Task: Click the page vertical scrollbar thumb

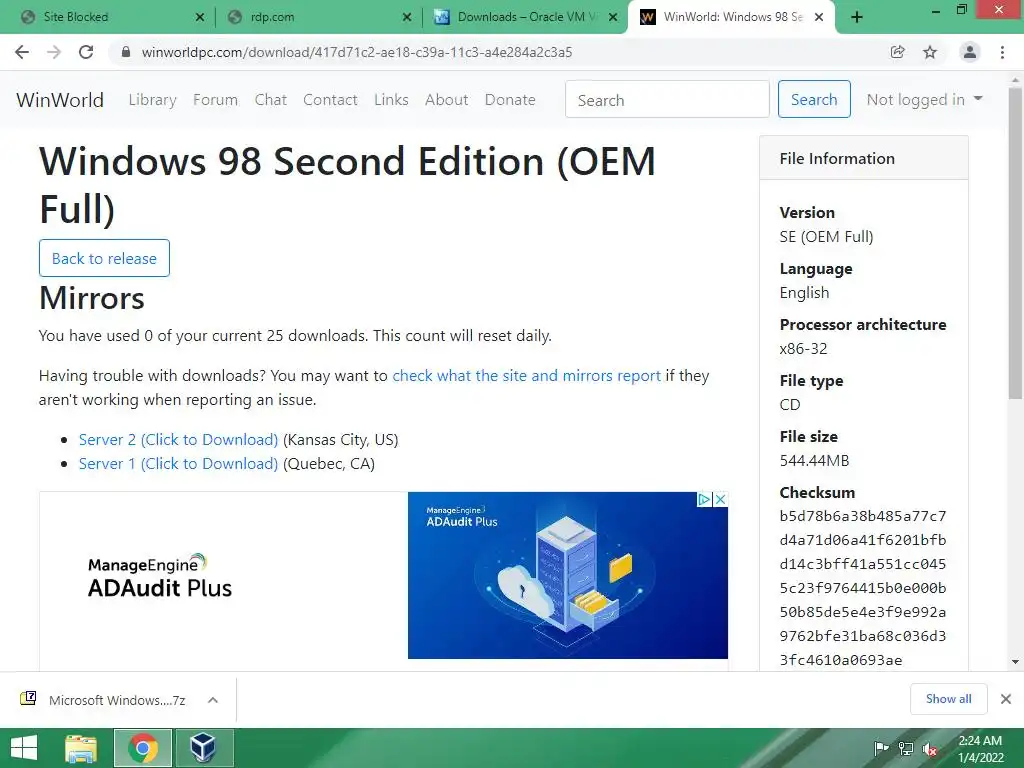Action: point(1015,243)
